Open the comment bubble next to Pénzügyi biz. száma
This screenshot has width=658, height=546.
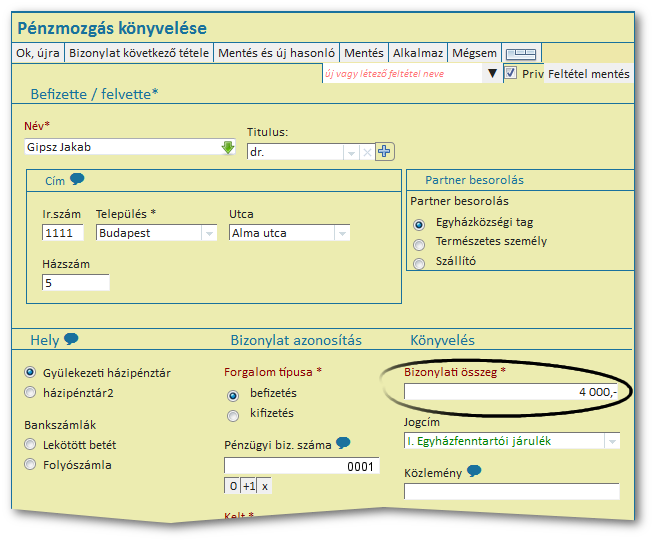pyautogui.click(x=343, y=443)
